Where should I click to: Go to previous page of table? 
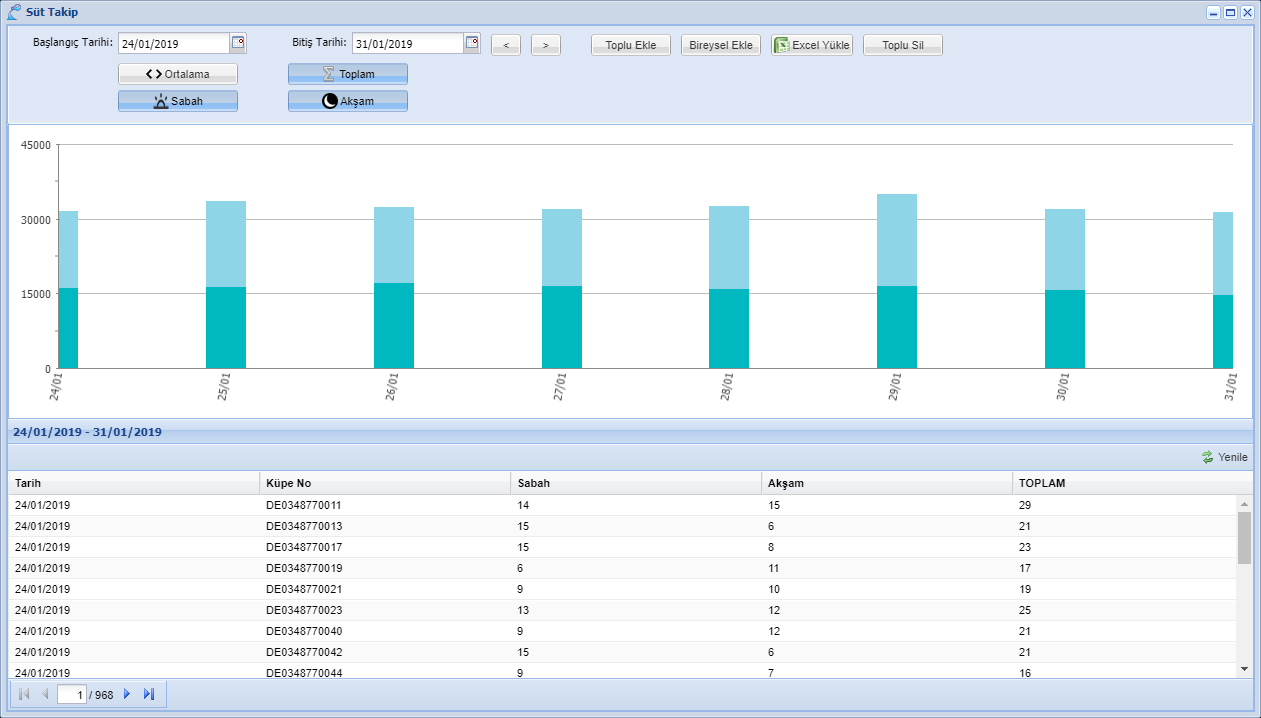click(45, 694)
